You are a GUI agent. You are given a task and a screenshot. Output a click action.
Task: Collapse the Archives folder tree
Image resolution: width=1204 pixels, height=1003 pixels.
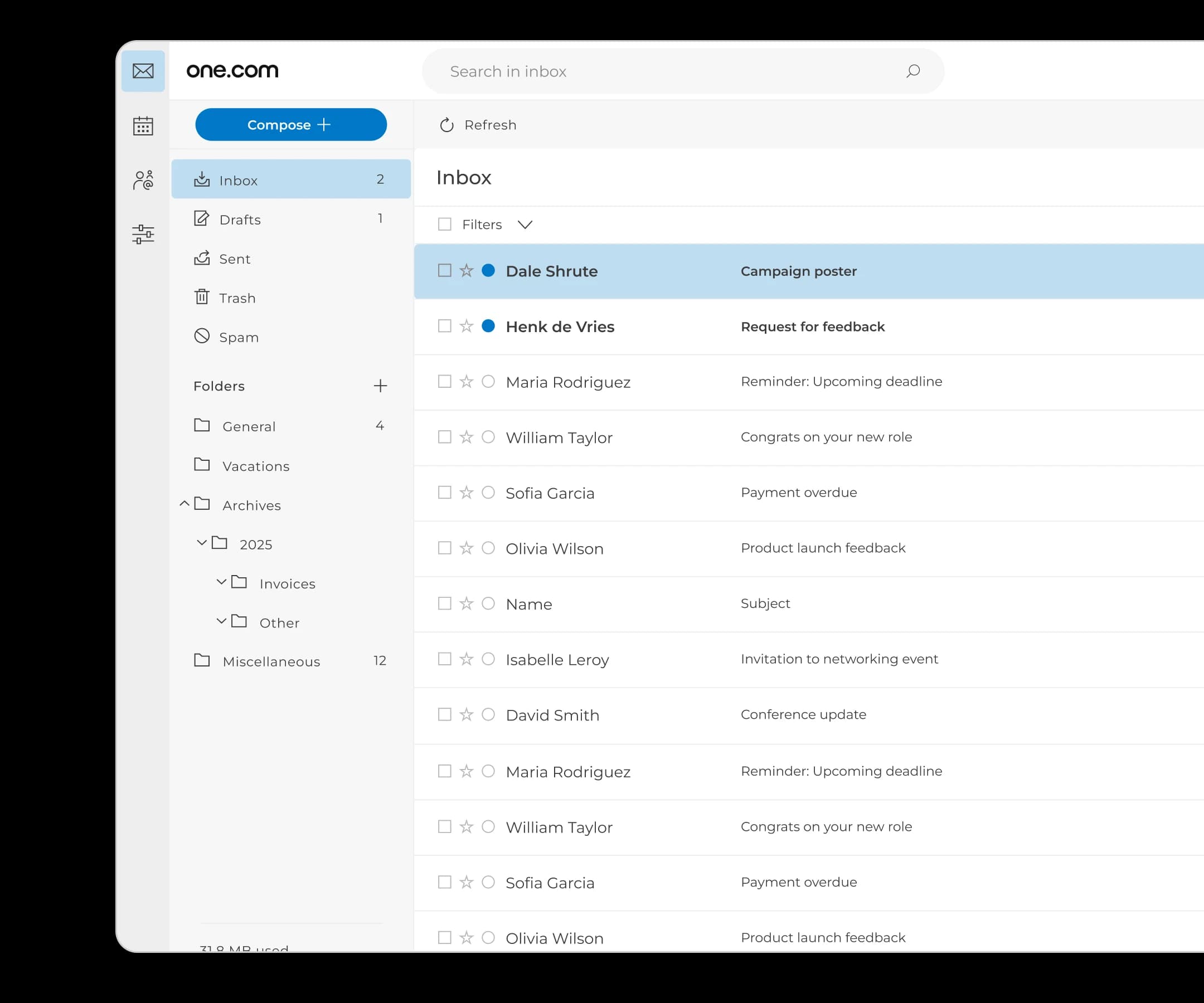click(x=184, y=504)
